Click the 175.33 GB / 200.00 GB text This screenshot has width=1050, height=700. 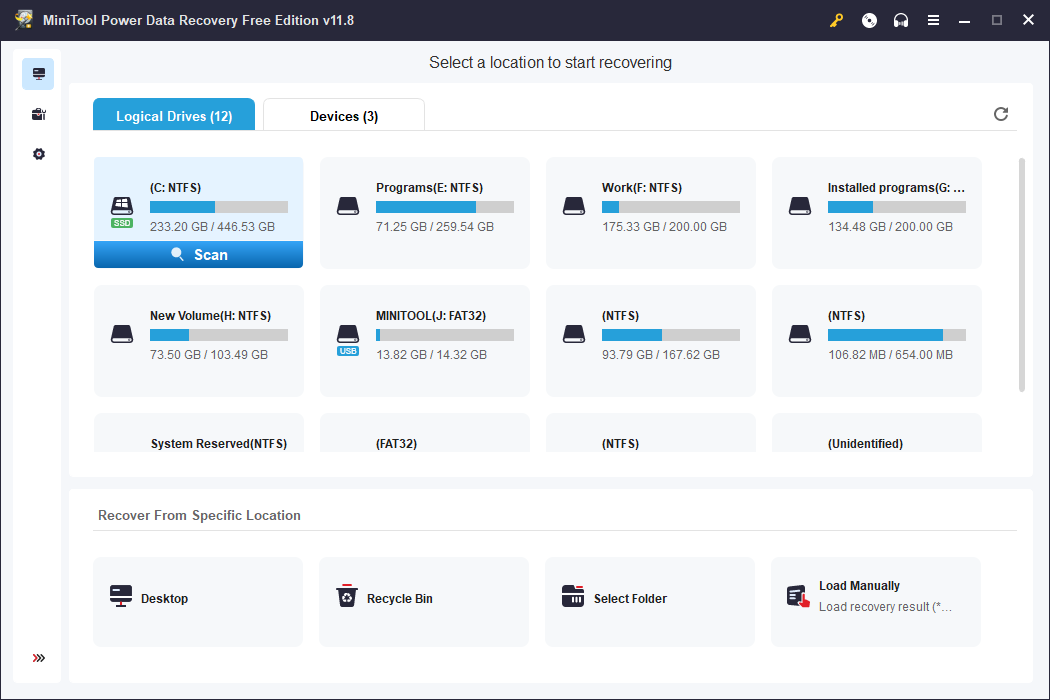tap(664, 226)
